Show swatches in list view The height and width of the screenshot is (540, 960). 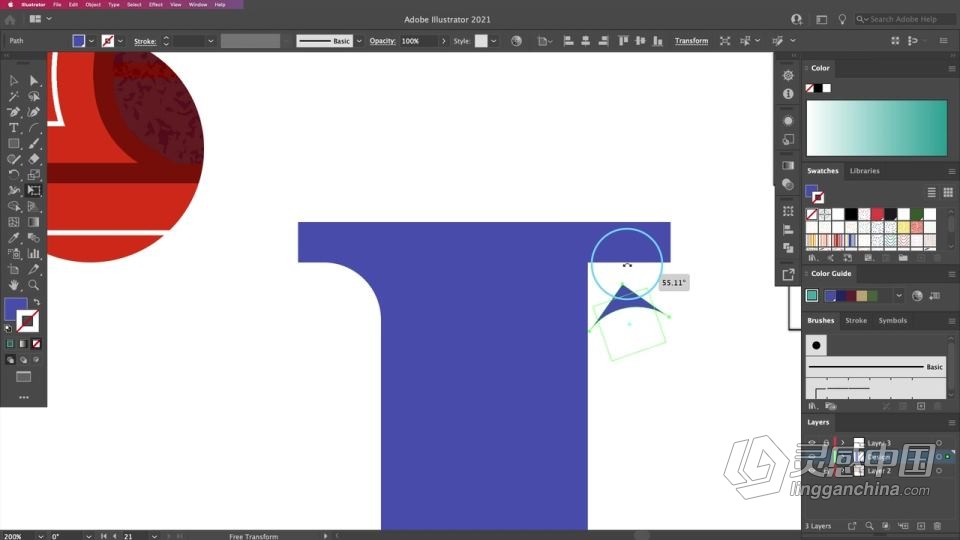931,192
